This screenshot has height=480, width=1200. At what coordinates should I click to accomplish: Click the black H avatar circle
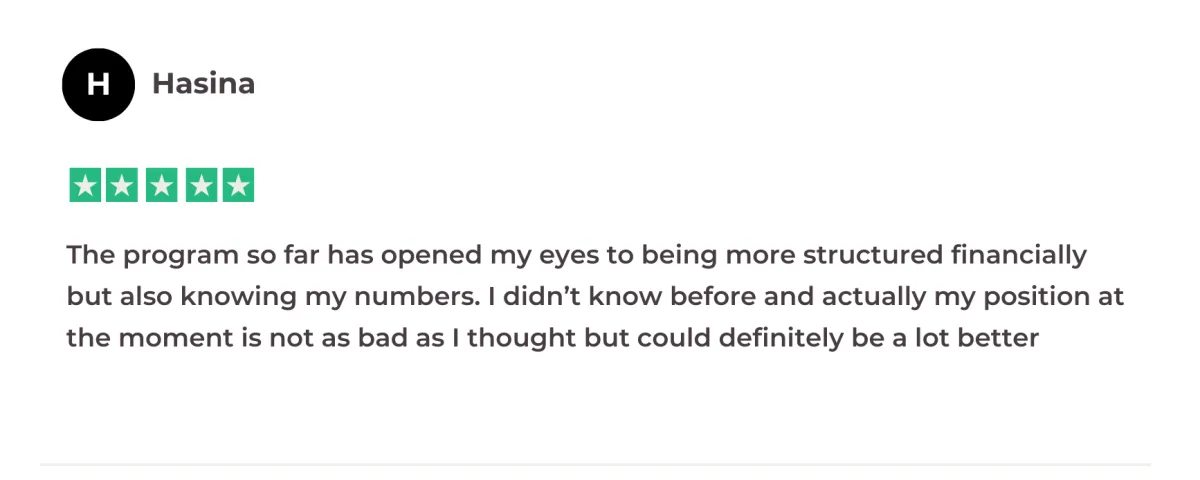point(98,84)
